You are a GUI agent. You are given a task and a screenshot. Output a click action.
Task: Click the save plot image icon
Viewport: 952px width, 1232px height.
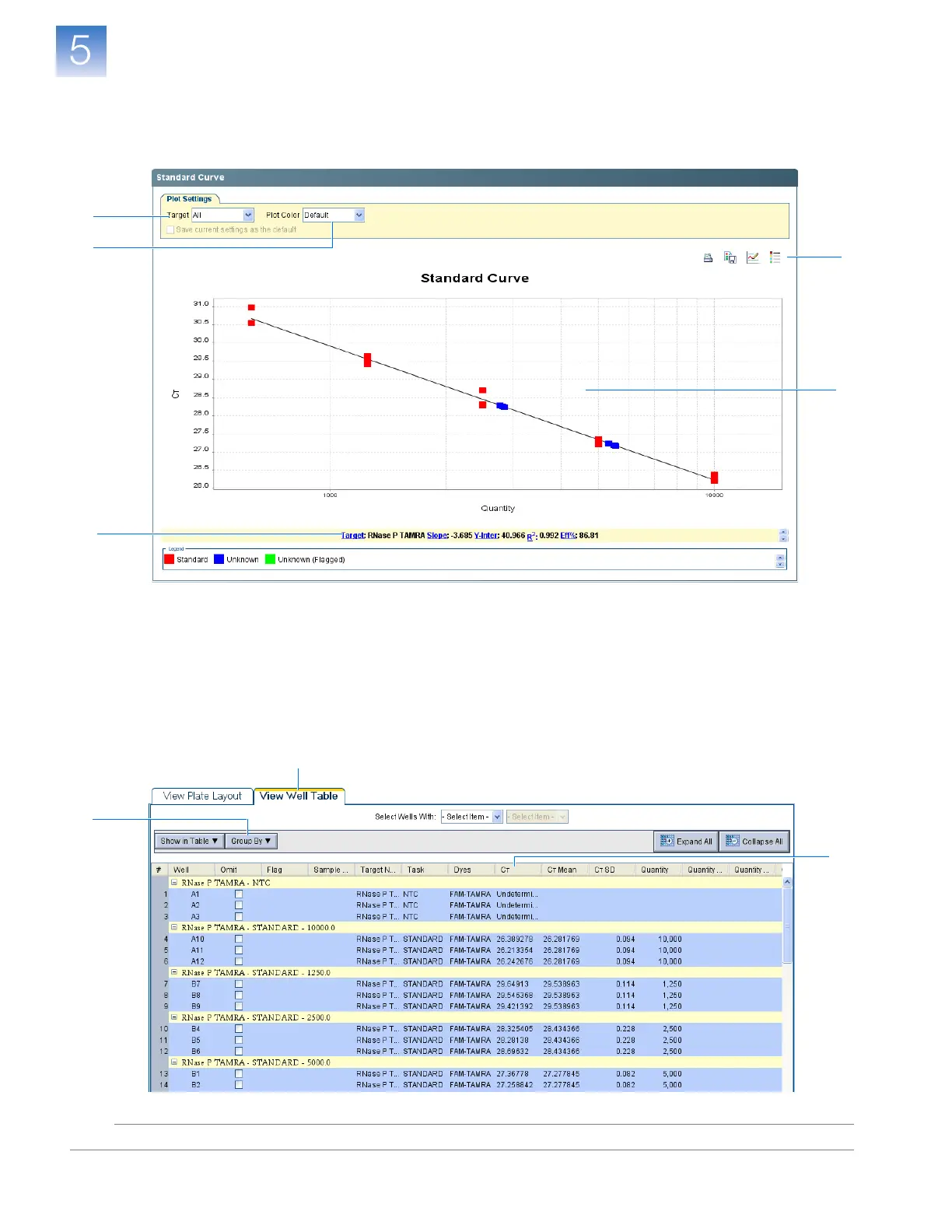point(730,257)
